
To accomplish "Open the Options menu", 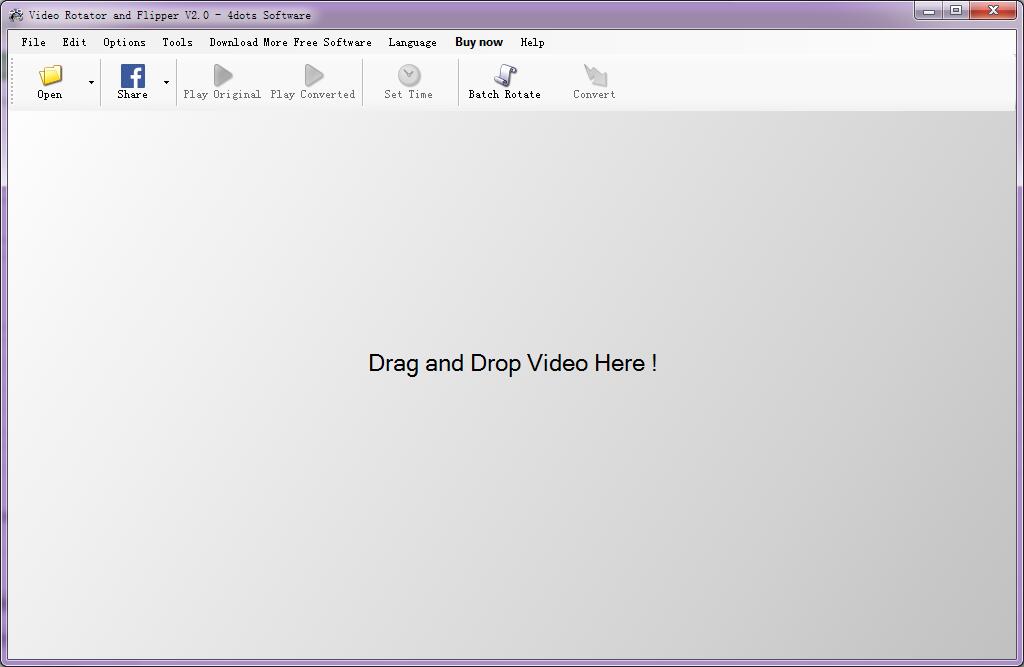I will click(124, 42).
